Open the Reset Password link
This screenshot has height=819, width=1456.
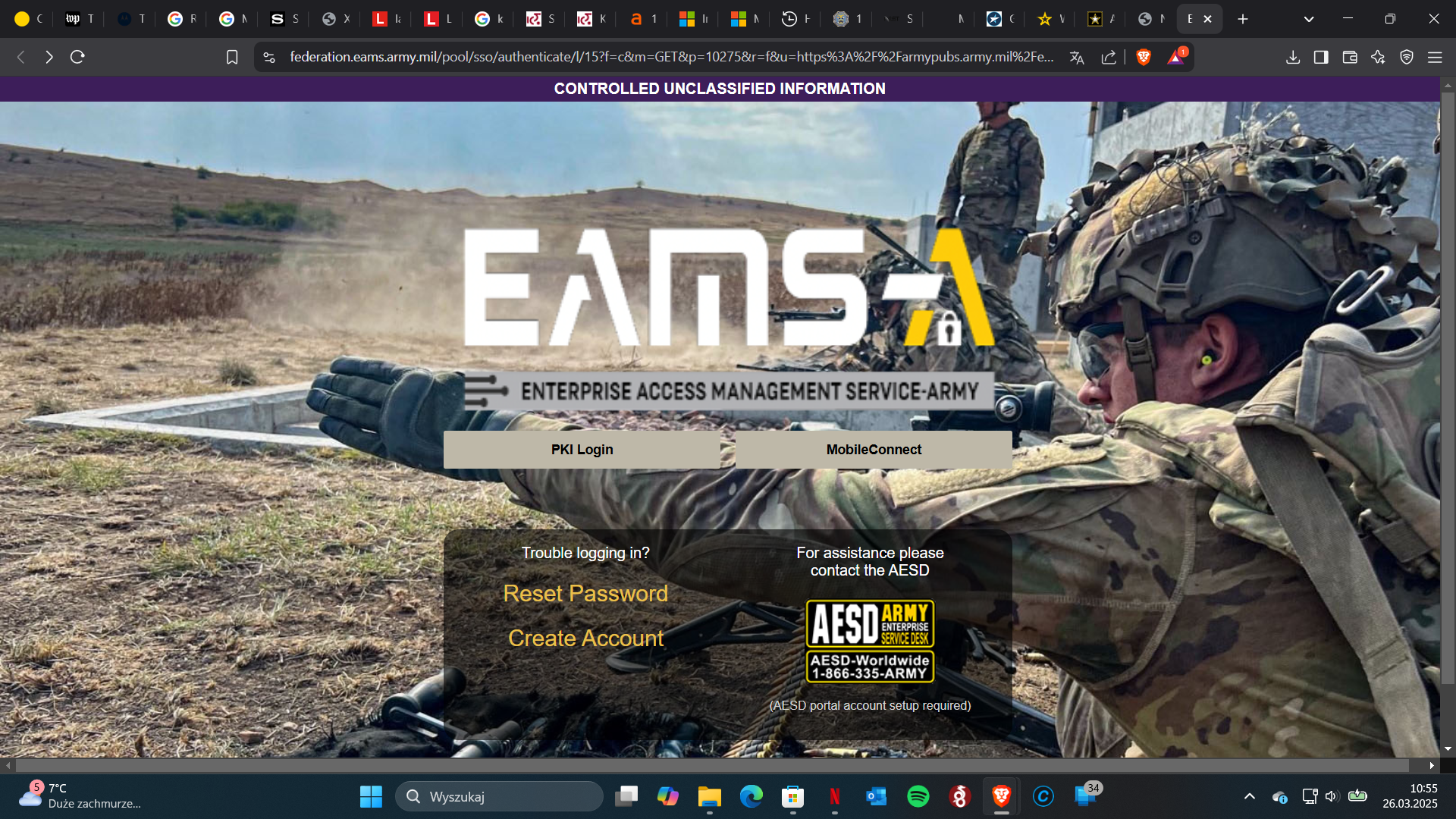(x=585, y=593)
